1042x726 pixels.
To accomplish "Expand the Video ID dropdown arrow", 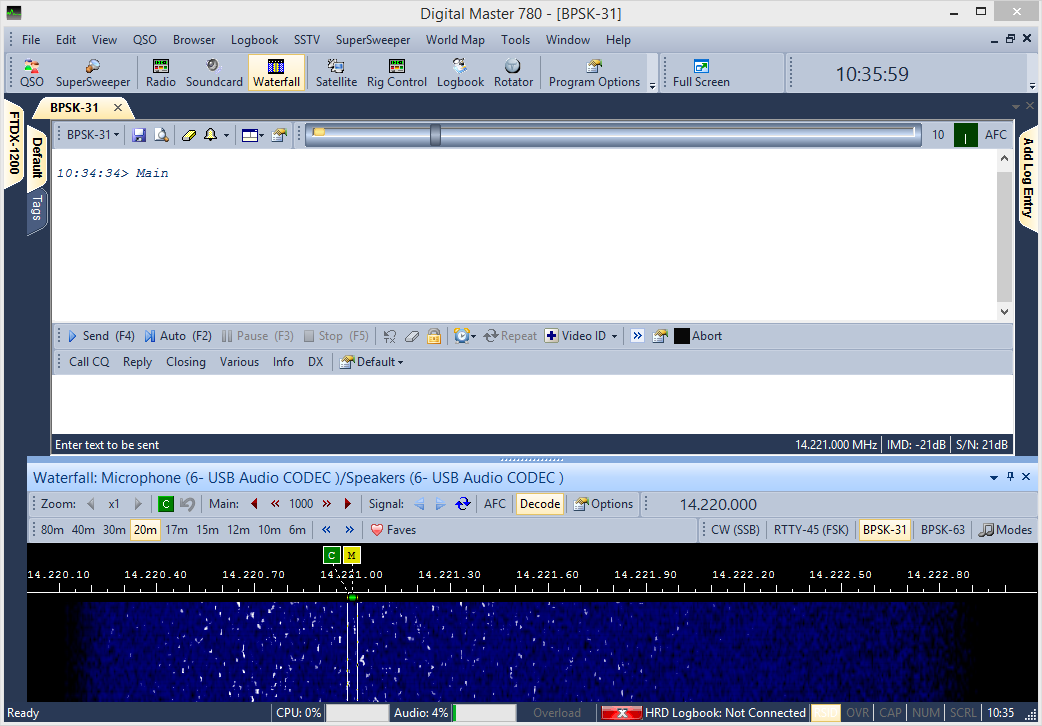I will (614, 336).
